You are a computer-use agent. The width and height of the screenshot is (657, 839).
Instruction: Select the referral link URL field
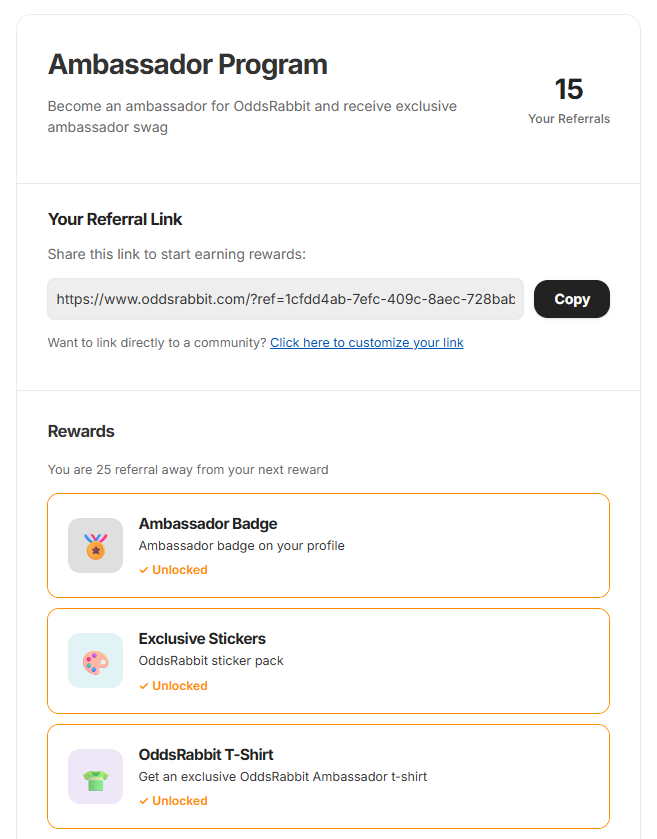point(285,299)
